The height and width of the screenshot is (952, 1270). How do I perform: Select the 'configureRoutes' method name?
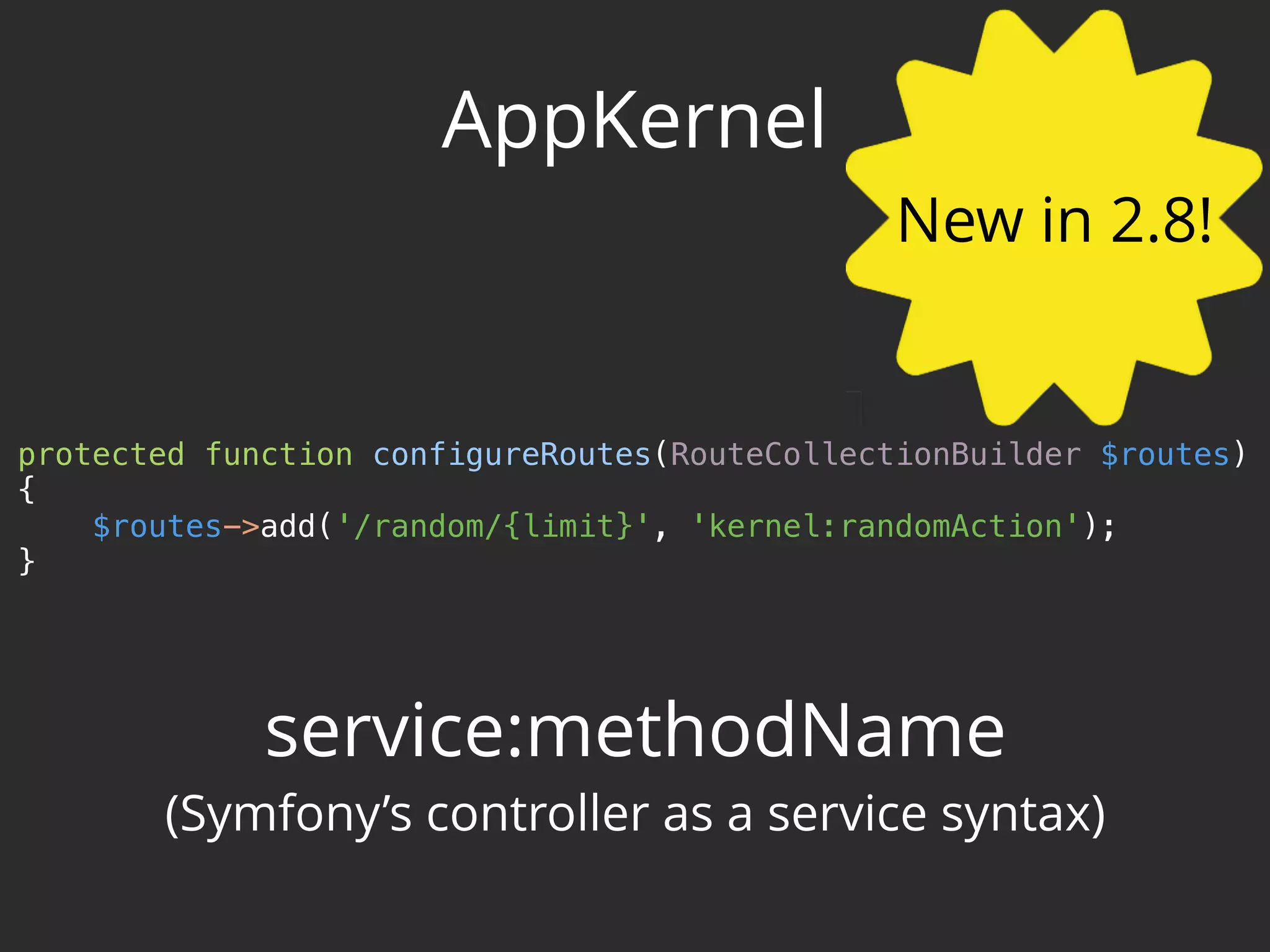[512, 456]
